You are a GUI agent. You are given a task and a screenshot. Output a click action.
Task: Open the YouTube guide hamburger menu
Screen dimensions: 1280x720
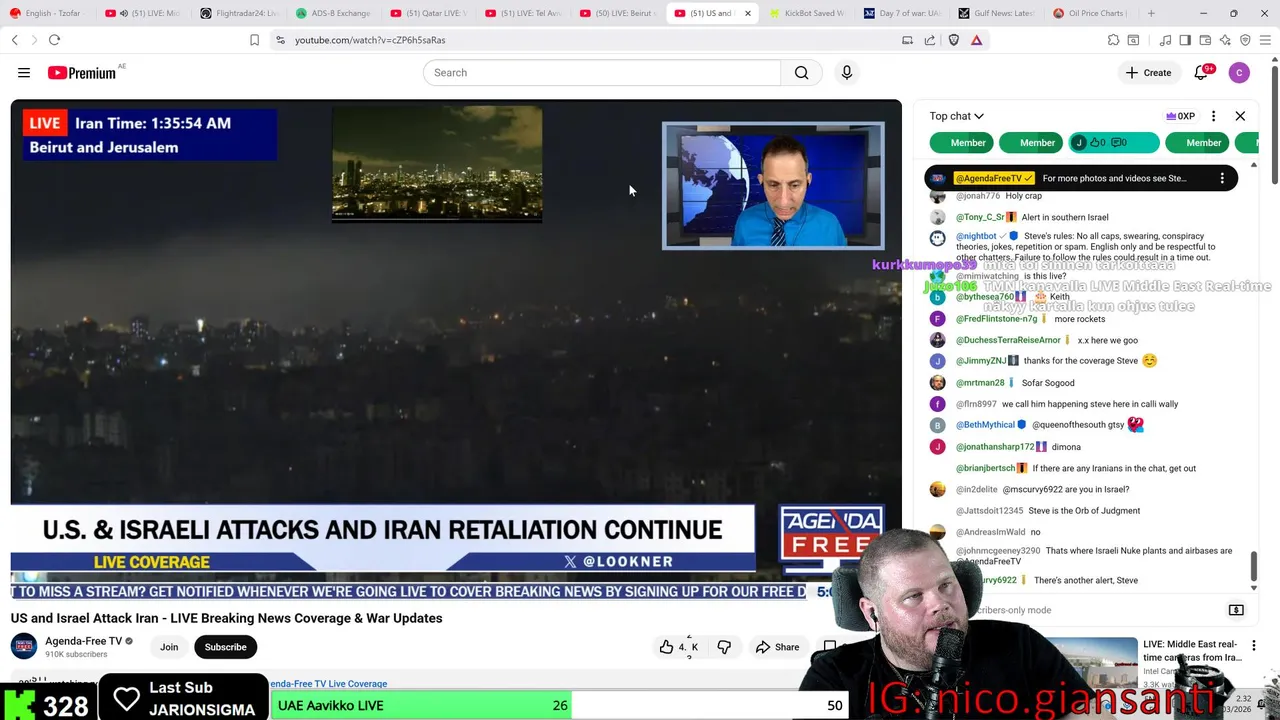[x=24, y=73]
